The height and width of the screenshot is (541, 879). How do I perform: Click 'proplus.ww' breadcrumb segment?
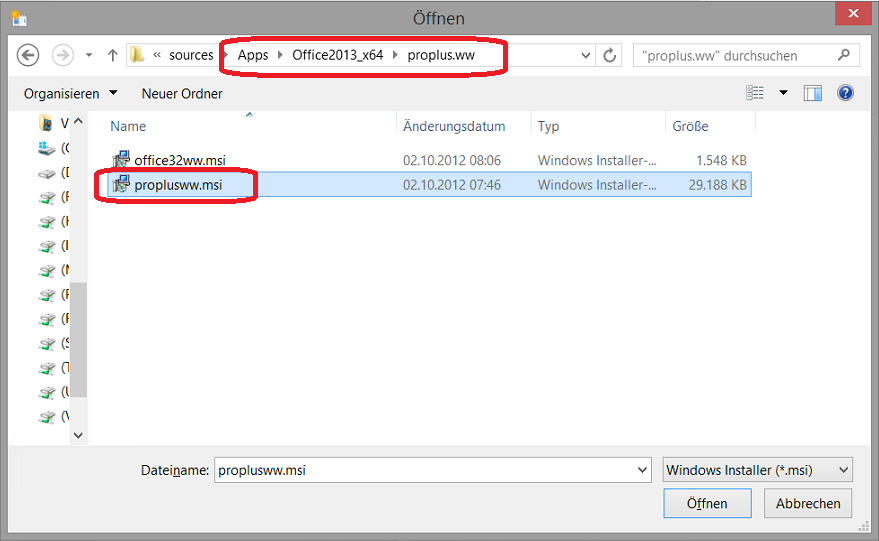click(441, 55)
